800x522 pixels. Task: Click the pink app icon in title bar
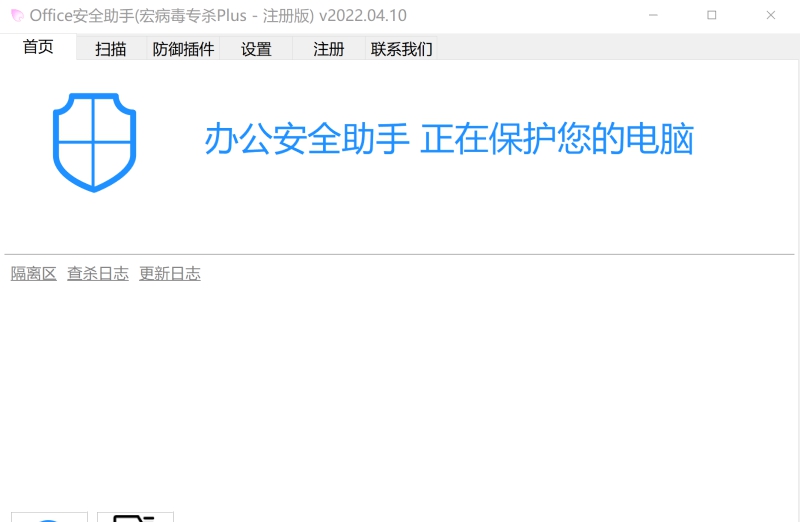(x=17, y=16)
